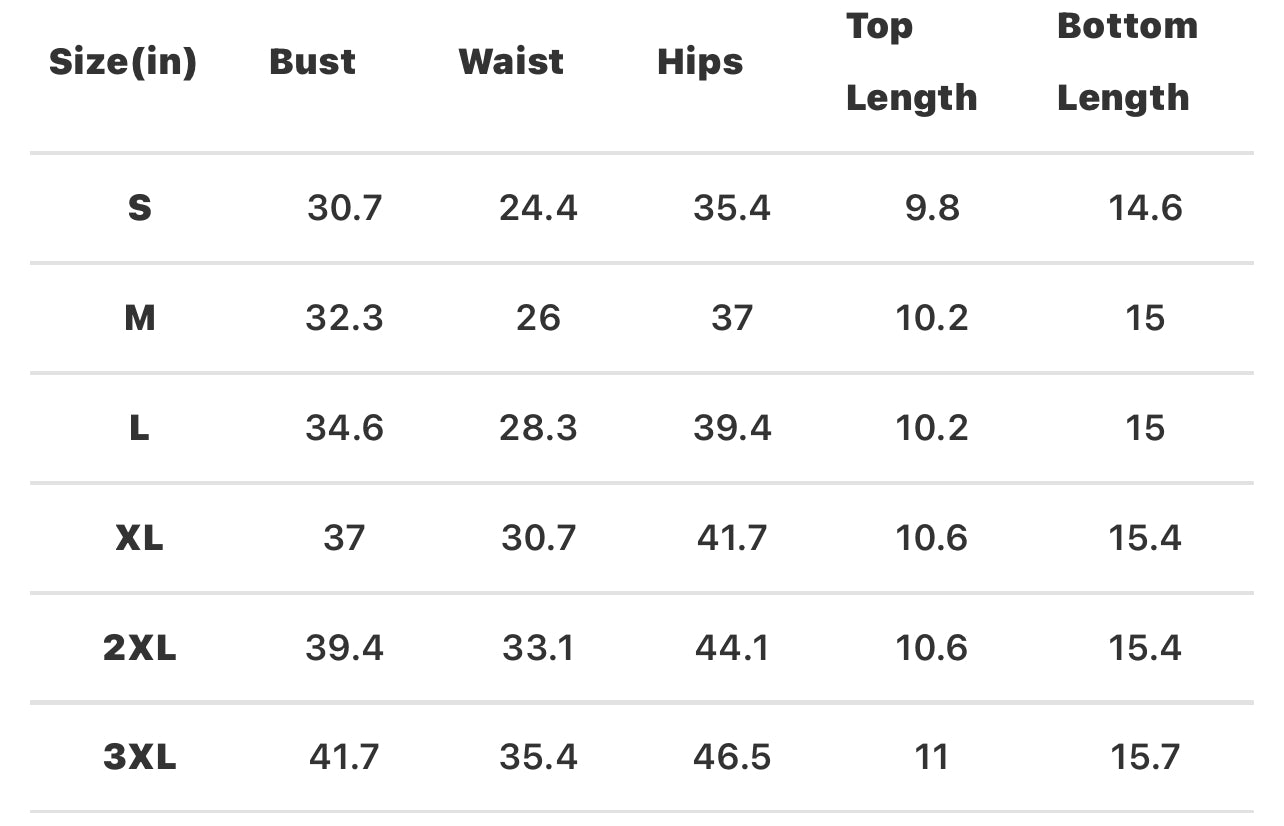The image size is (1284, 826).
Task: Select the S size row label
Action: (139, 208)
